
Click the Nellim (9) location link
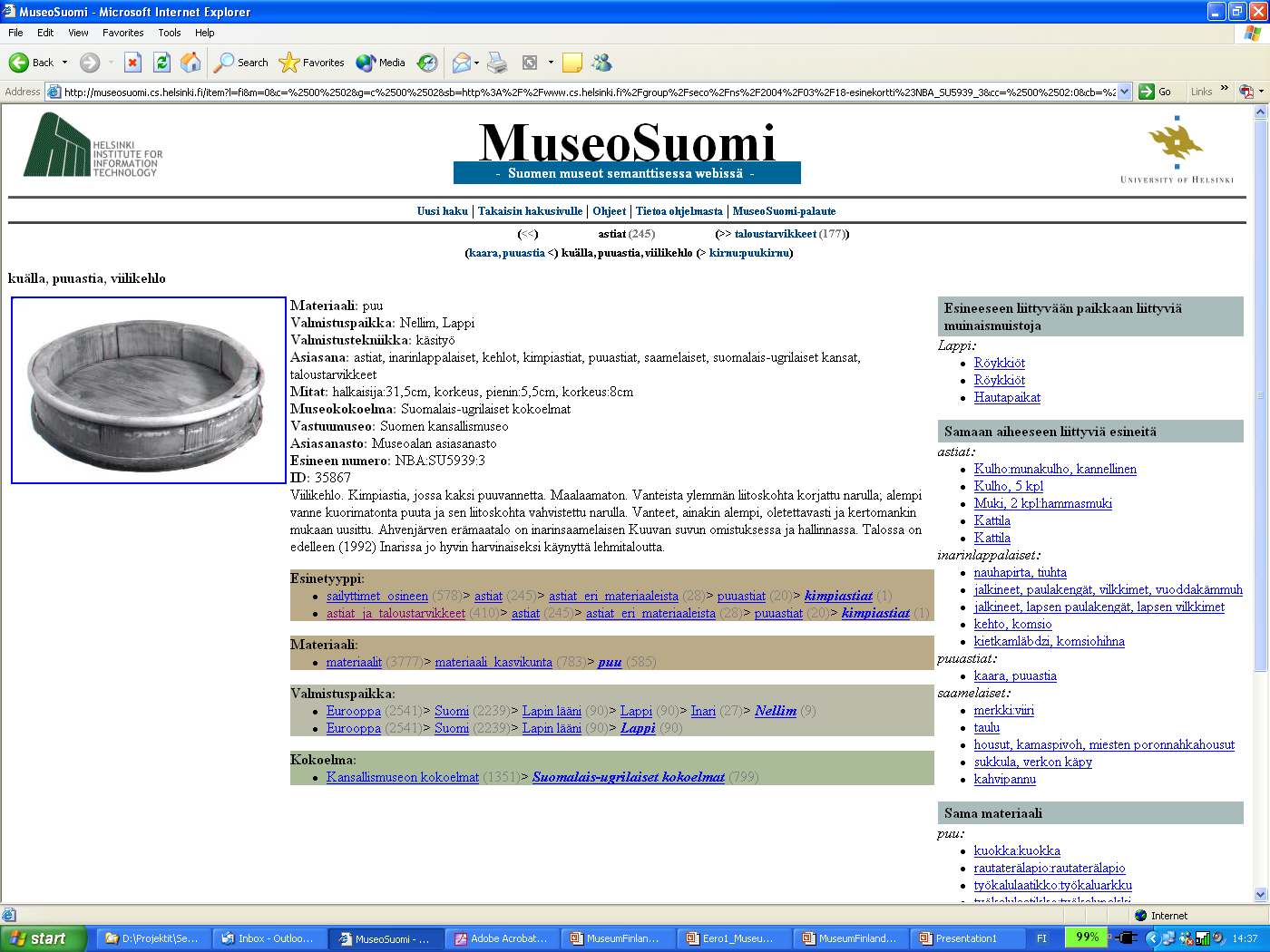pyautogui.click(x=776, y=711)
